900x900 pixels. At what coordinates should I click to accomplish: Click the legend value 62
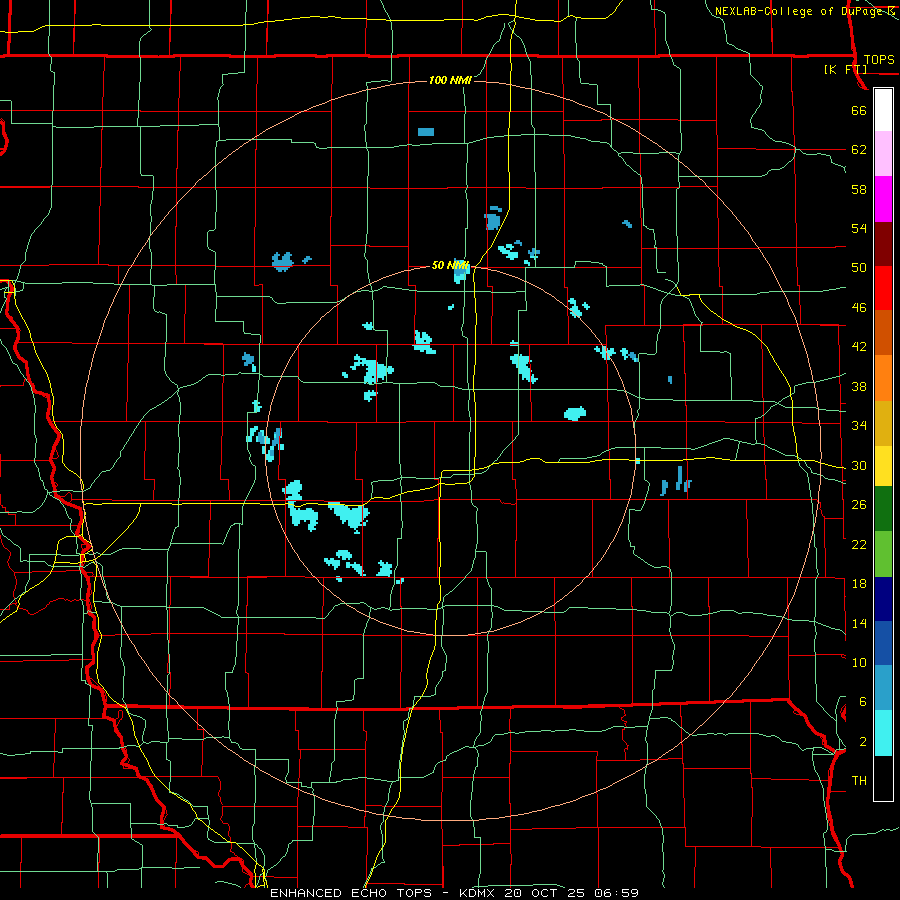coord(859,150)
